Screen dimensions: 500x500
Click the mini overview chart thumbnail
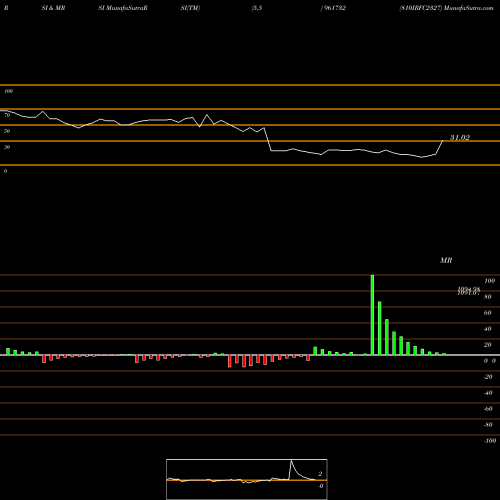(247, 479)
